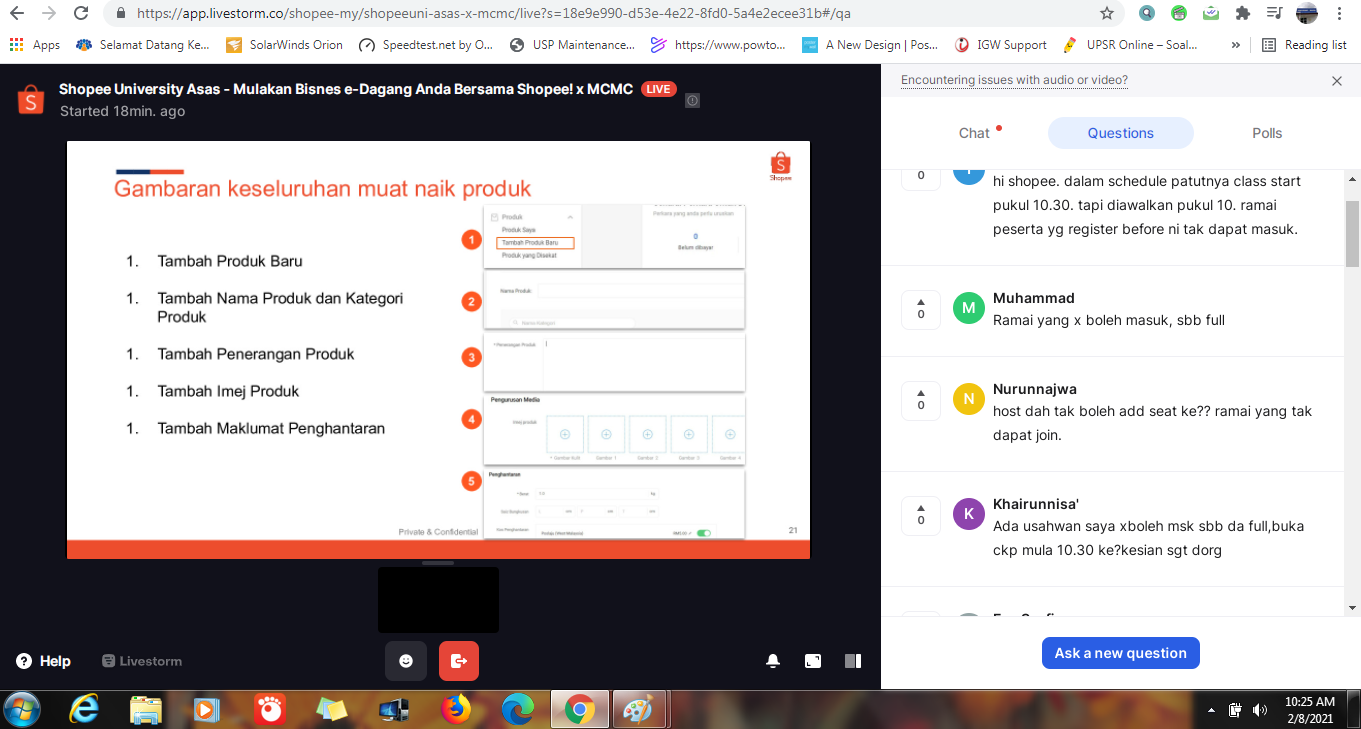
Task: Open notifications bell in Livestorm
Action: tap(773, 661)
